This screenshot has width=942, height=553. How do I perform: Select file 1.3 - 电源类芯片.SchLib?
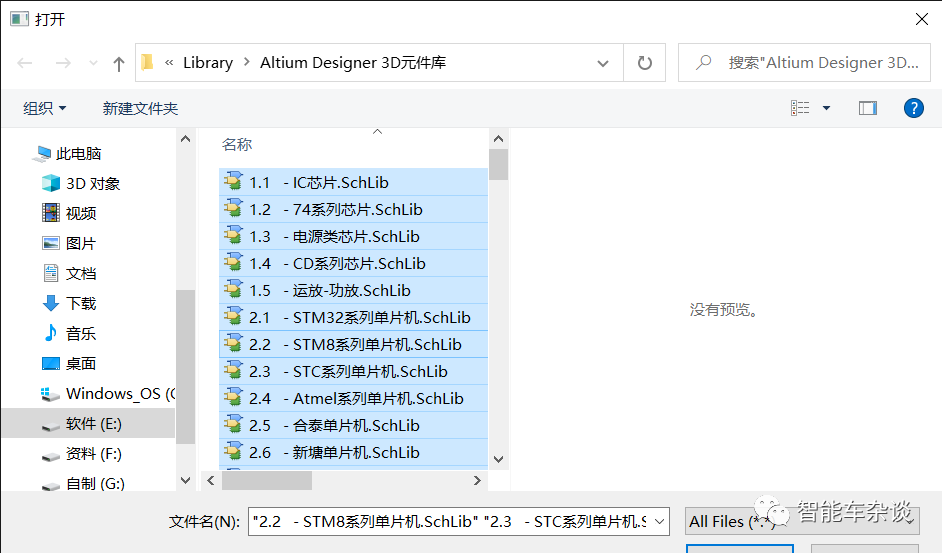coord(353,236)
